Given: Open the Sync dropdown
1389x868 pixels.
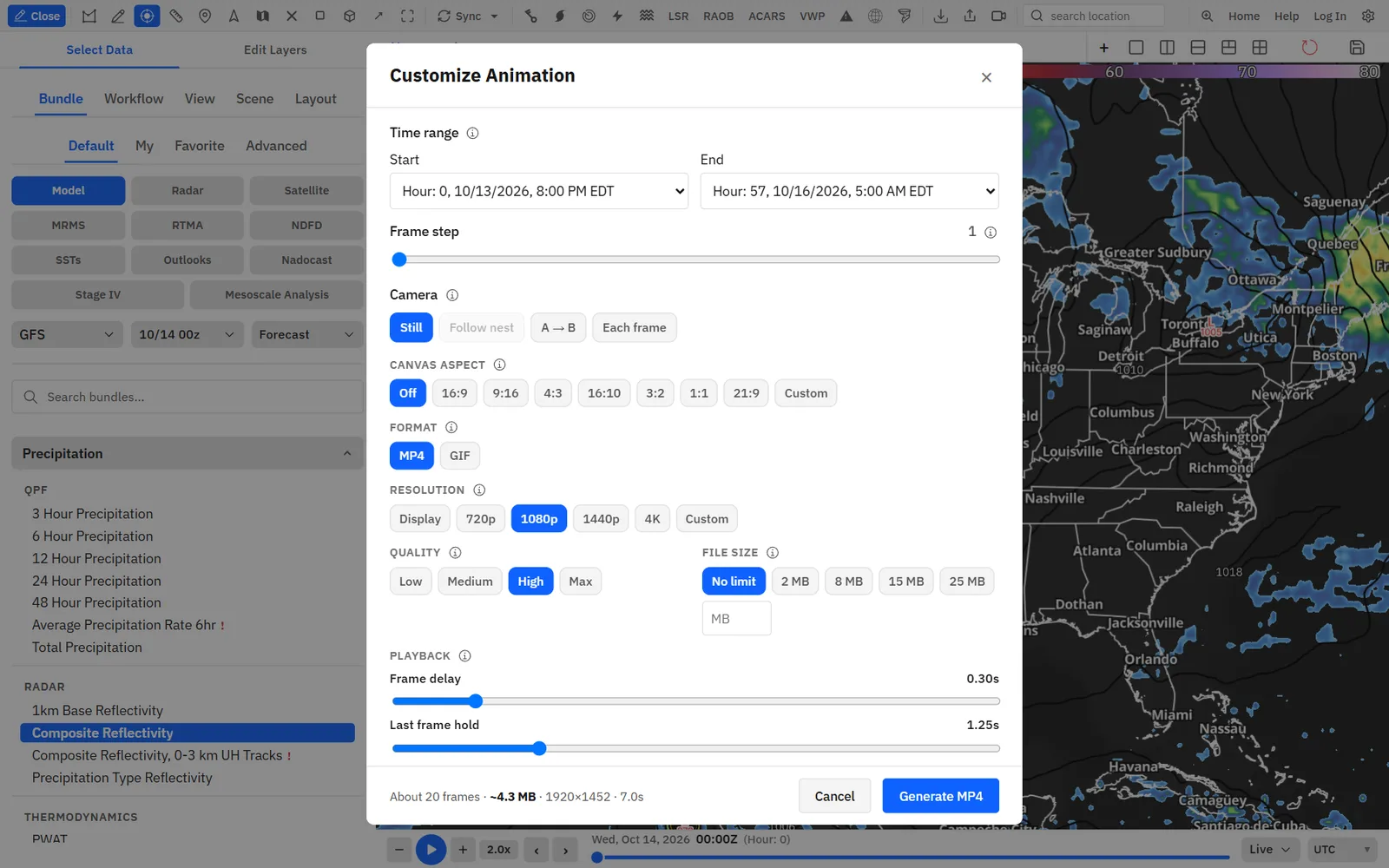Looking at the screenshot, I should pos(468,16).
